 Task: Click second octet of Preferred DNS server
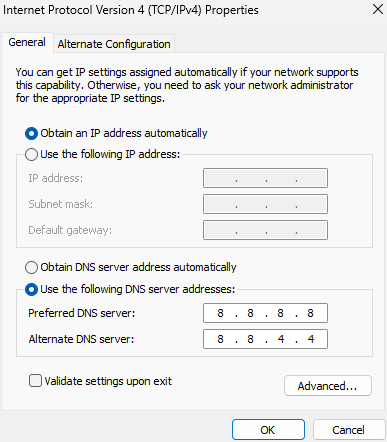[x=250, y=313]
